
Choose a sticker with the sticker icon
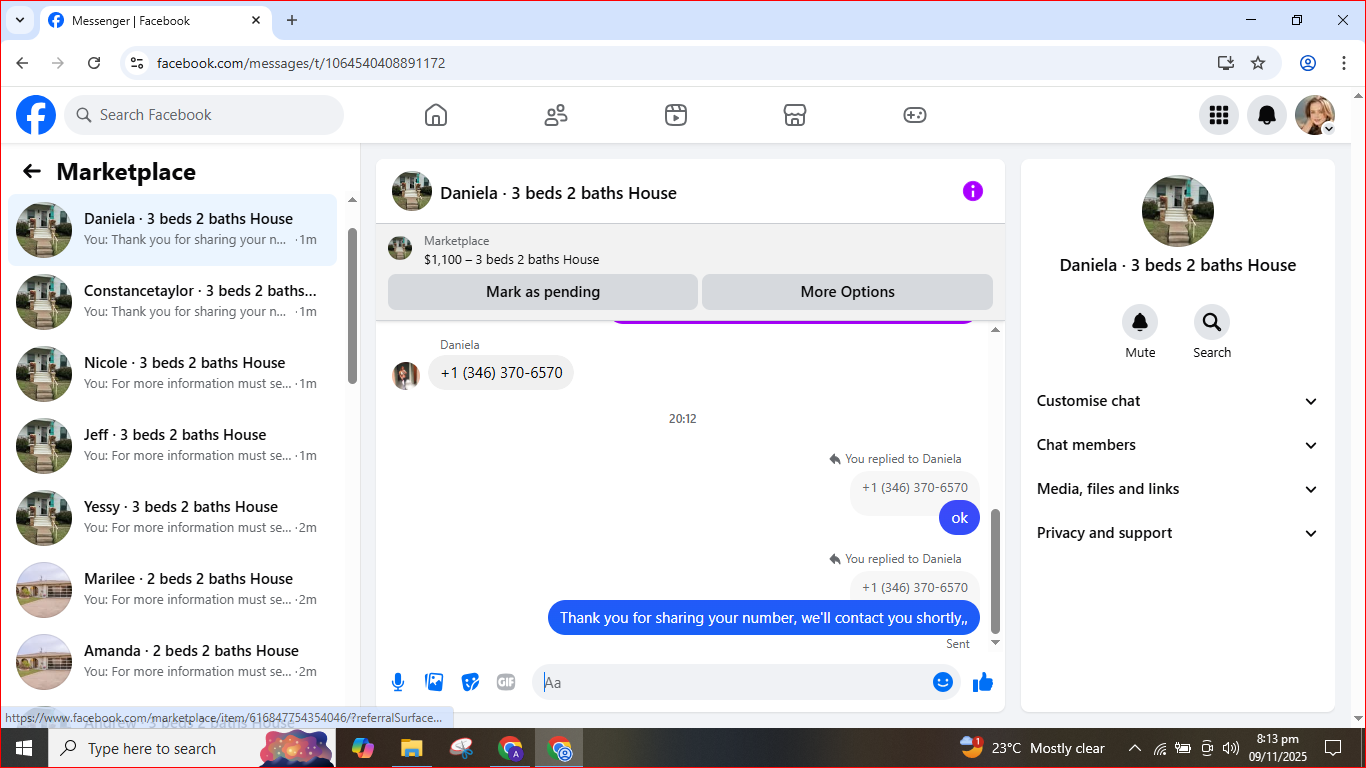[470, 682]
